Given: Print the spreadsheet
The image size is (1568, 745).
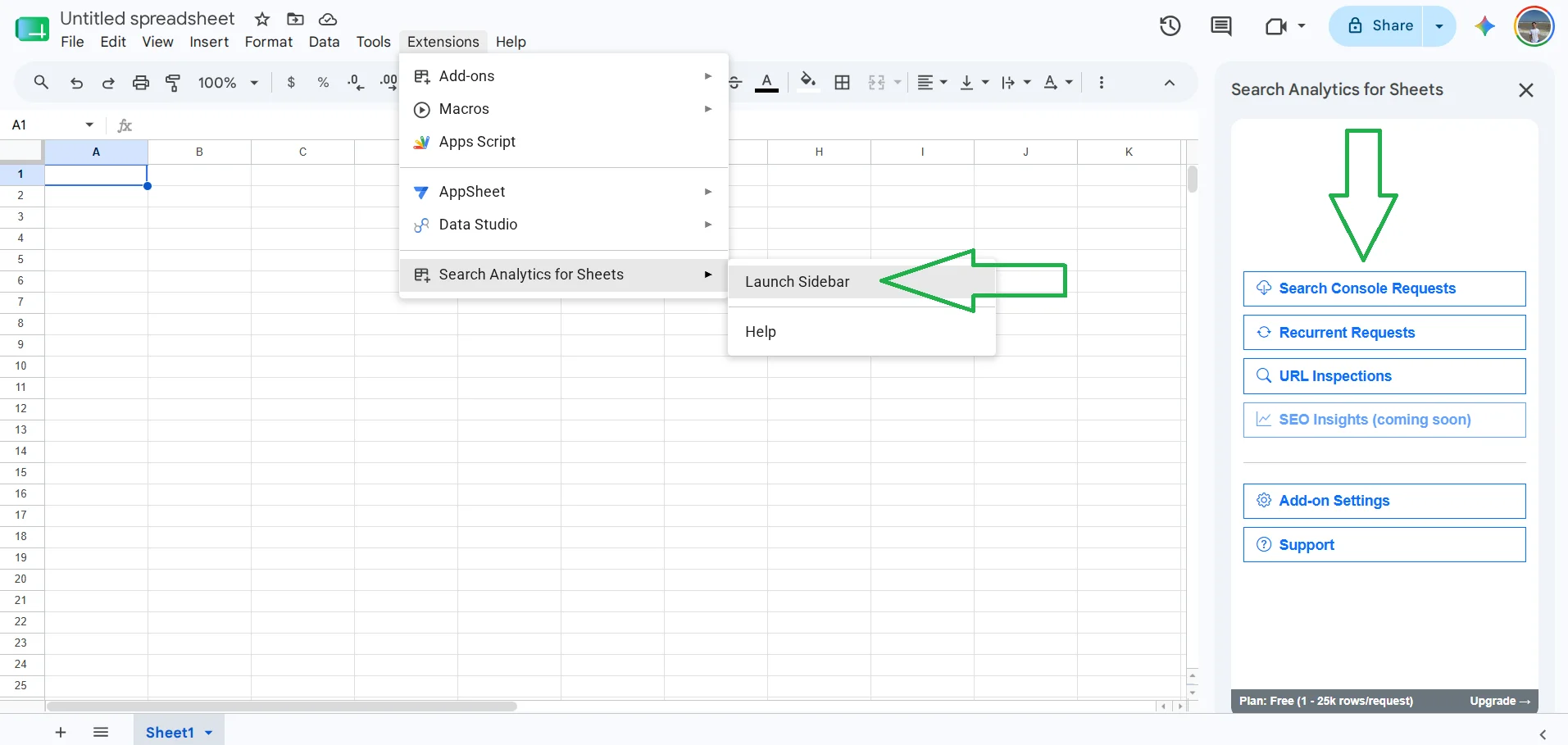Looking at the screenshot, I should coord(141,82).
